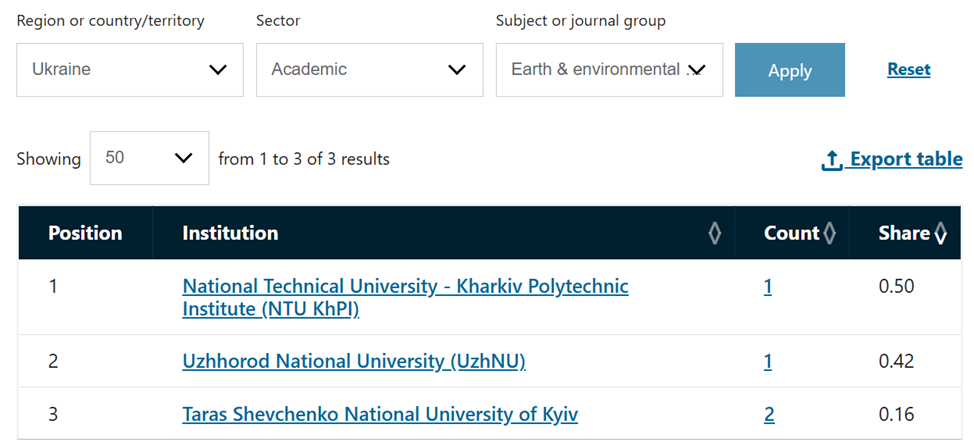The width and height of the screenshot is (974, 442).
Task: Open Sector dropdown showing Academic
Action: 370,70
